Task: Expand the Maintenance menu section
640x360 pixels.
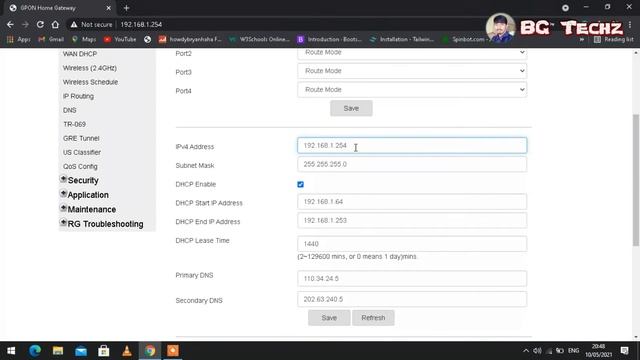Action: coord(88,209)
